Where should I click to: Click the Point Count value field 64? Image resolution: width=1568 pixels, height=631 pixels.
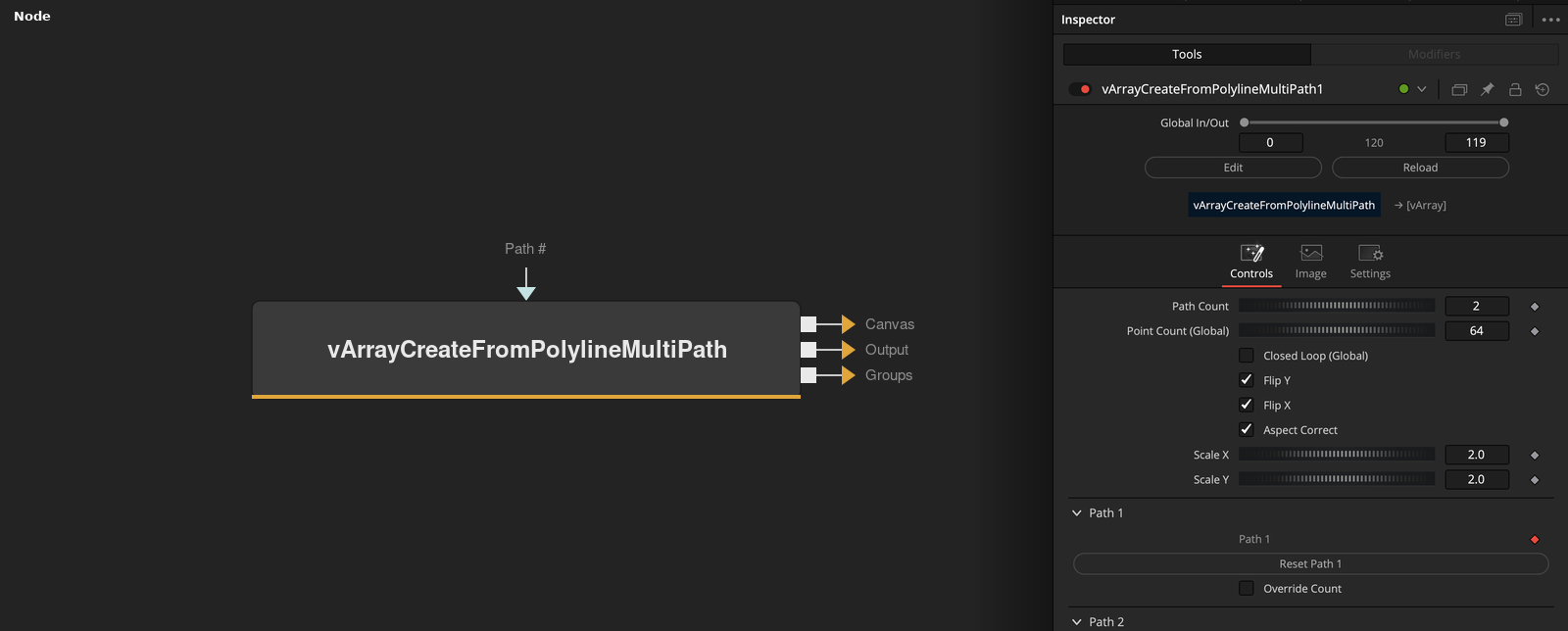tap(1476, 330)
